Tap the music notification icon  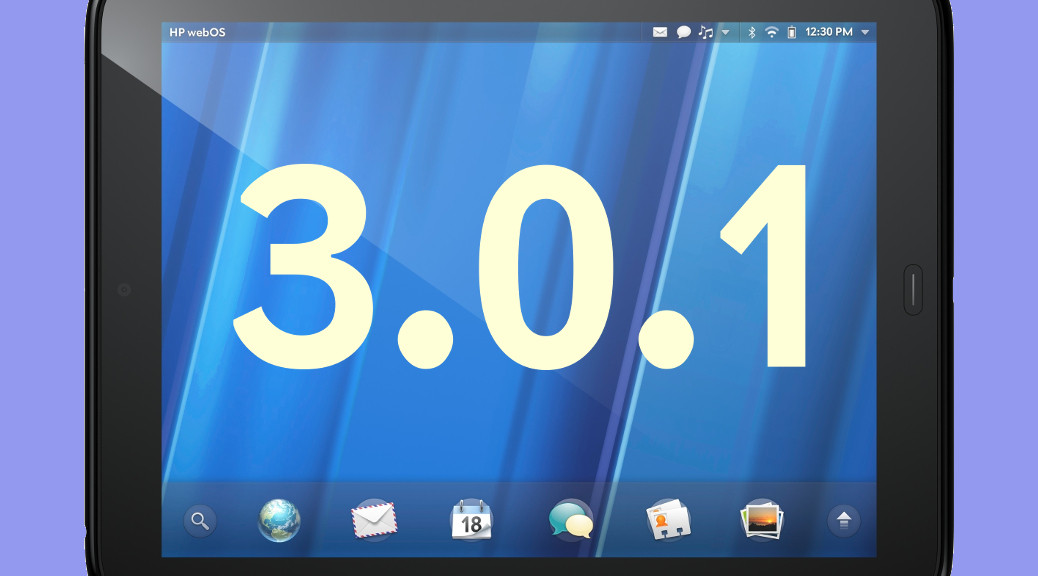coord(706,32)
